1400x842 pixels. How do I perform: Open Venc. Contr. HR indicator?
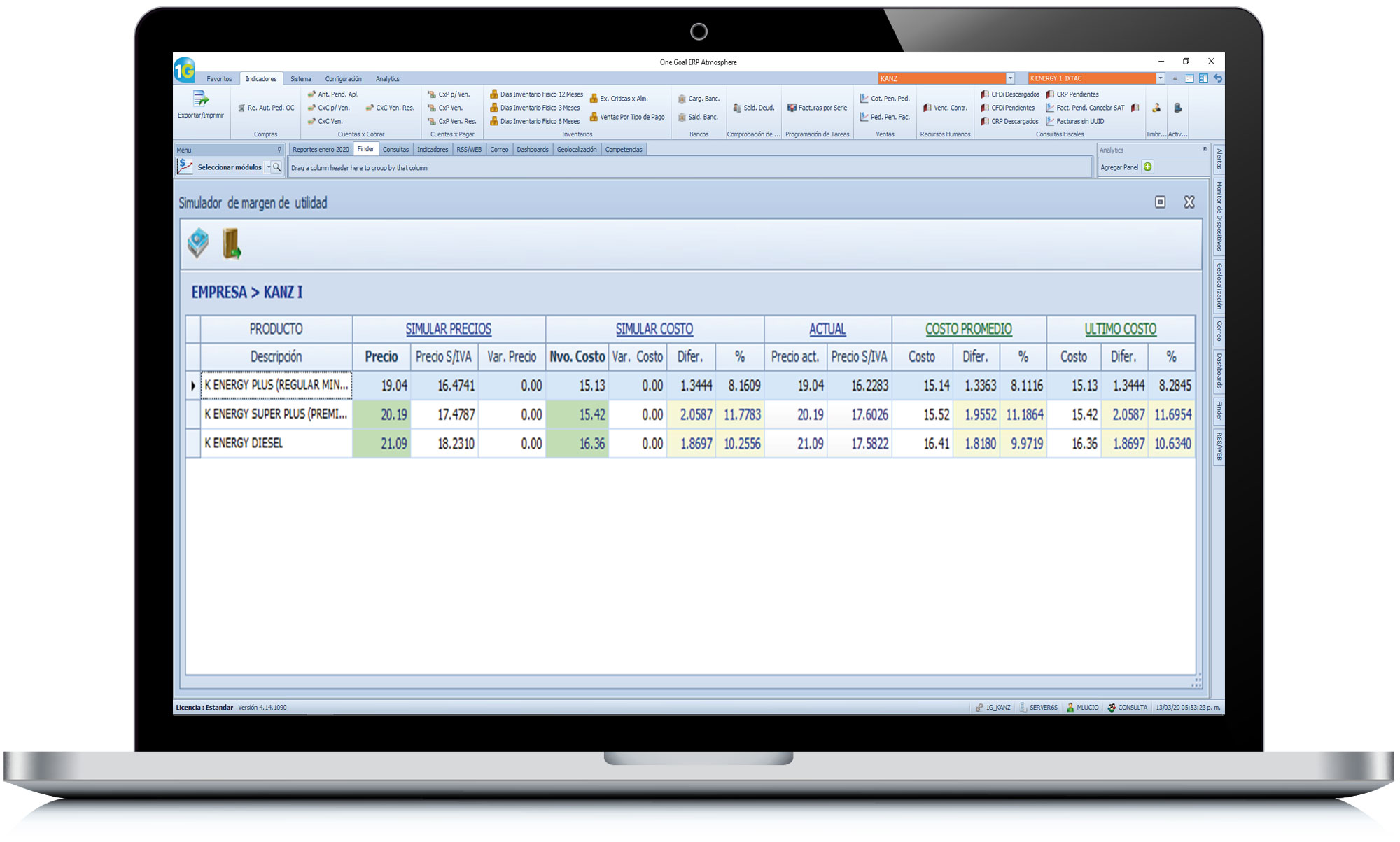coord(945,108)
